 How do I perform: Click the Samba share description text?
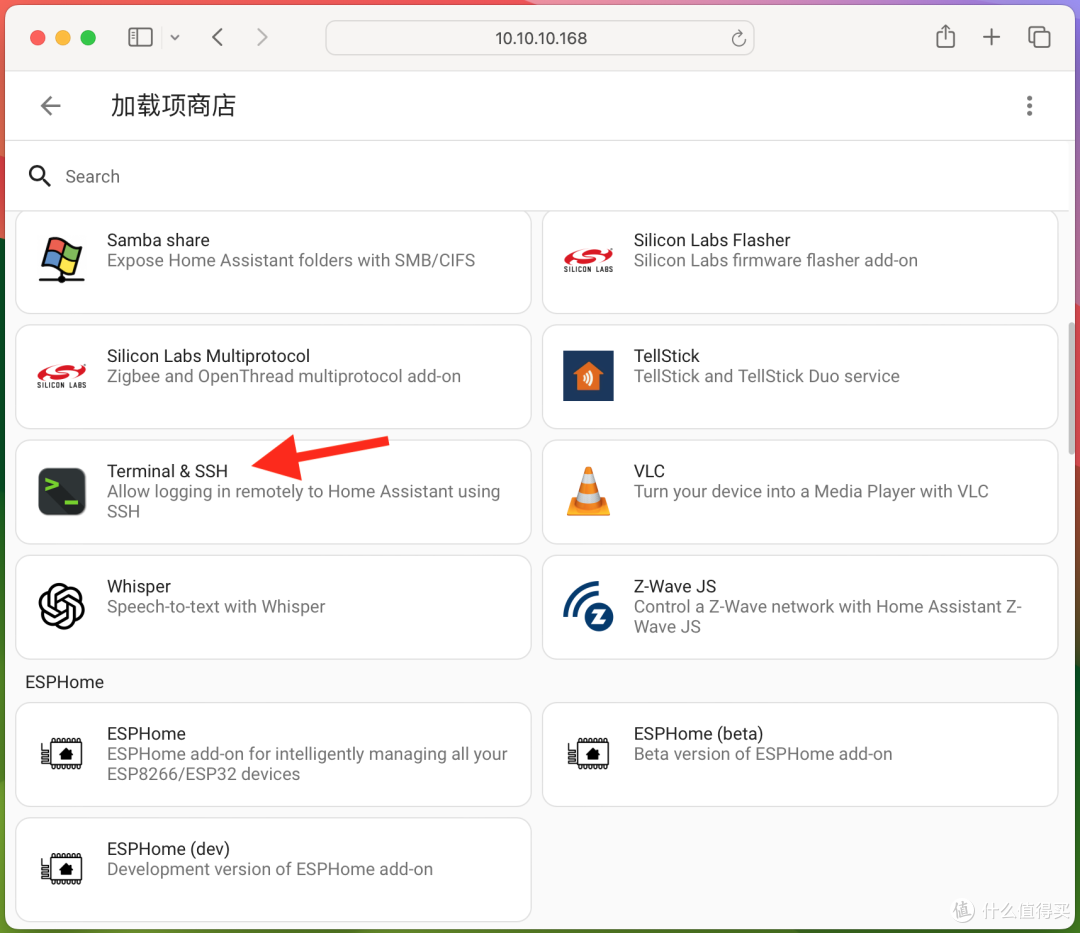[291, 260]
